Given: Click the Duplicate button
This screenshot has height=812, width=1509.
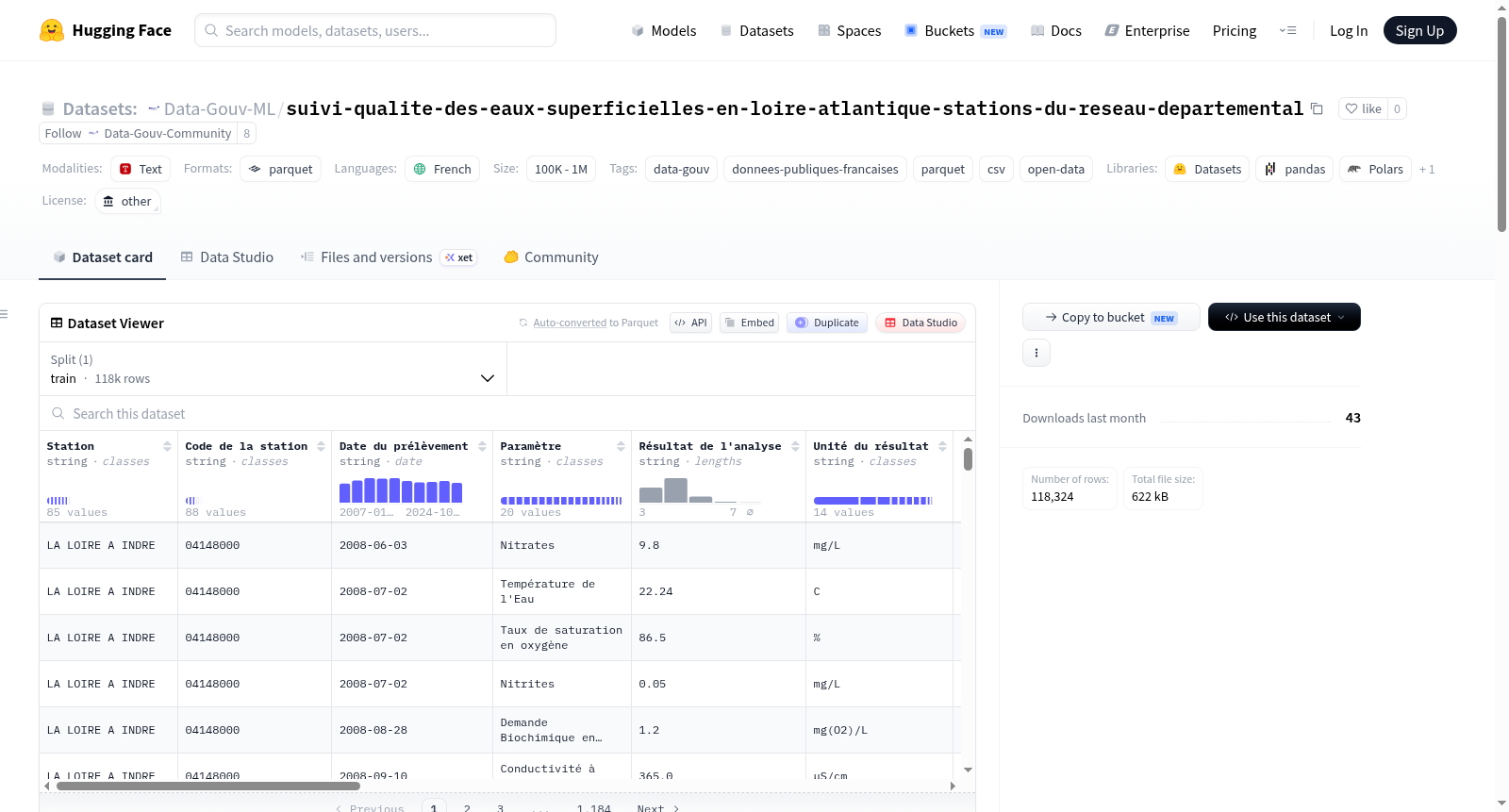Looking at the screenshot, I should click(x=827, y=323).
